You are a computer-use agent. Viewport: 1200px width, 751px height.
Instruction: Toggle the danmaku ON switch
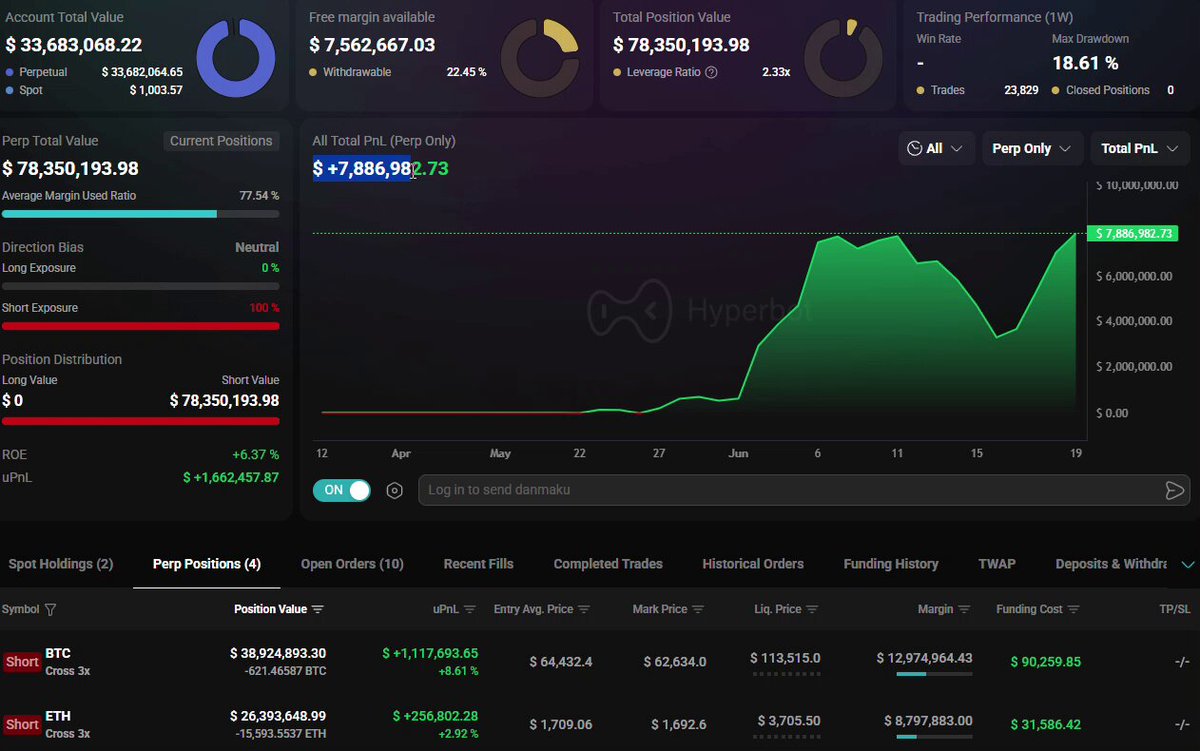point(342,490)
